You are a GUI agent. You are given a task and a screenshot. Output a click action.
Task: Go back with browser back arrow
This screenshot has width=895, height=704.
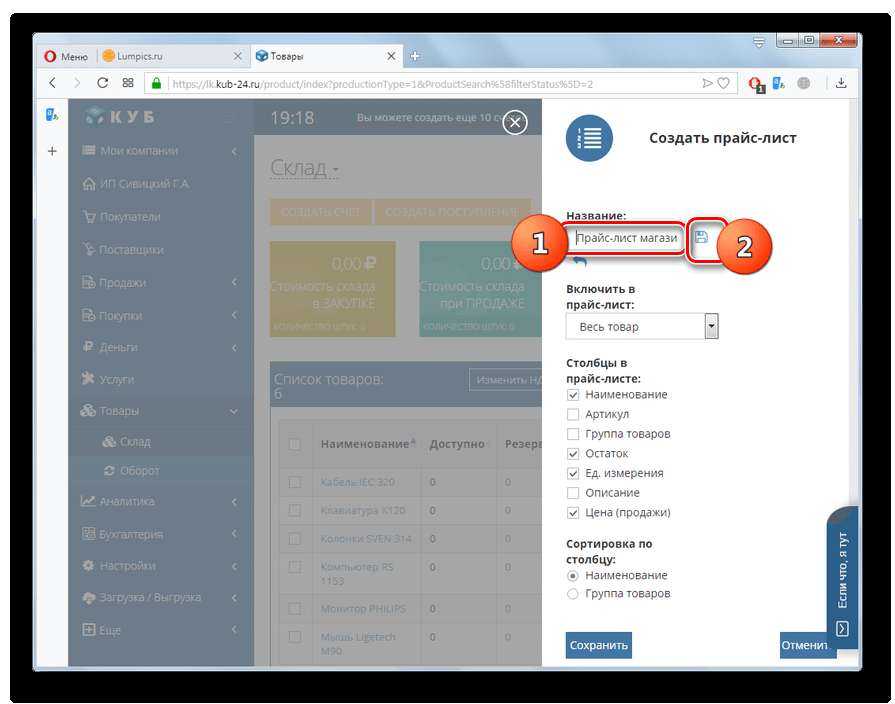(53, 83)
